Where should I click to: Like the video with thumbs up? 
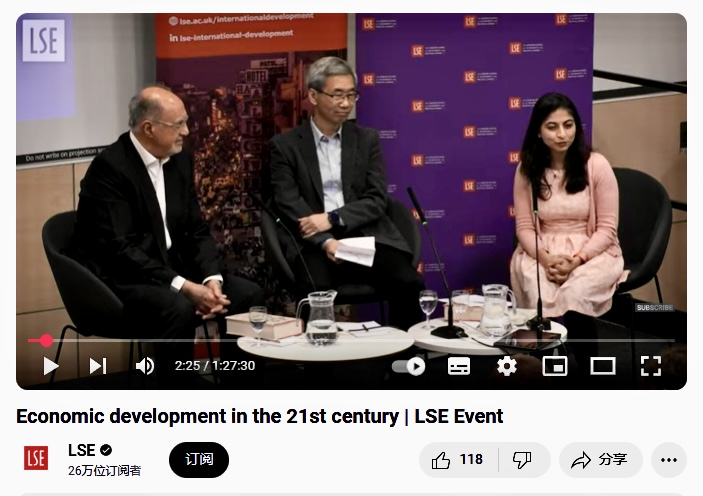tap(458, 460)
